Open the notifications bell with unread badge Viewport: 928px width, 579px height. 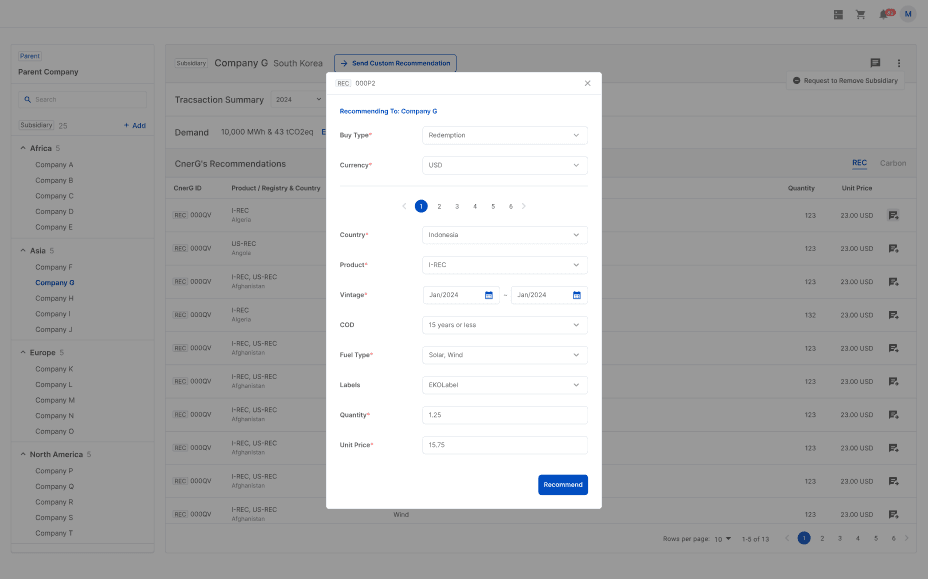(884, 14)
